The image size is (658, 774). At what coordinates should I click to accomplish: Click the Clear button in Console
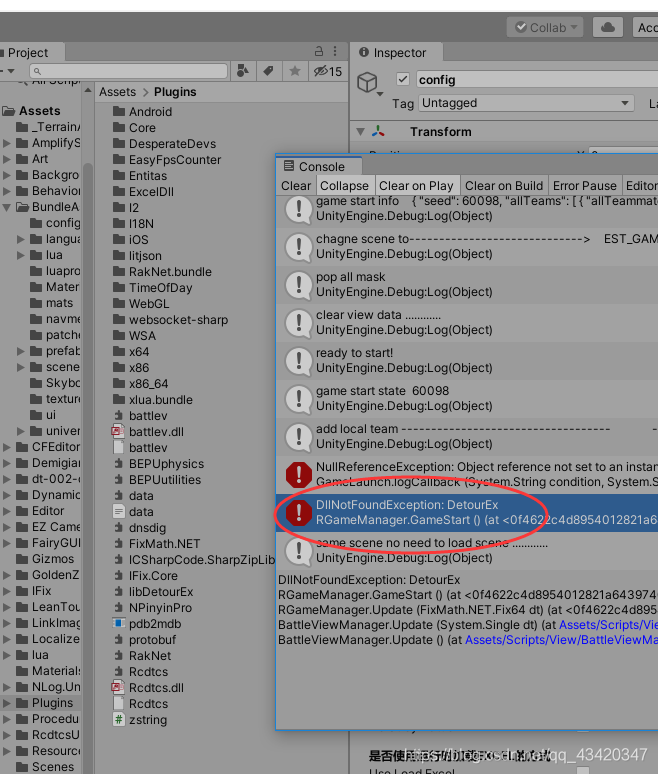tap(296, 186)
